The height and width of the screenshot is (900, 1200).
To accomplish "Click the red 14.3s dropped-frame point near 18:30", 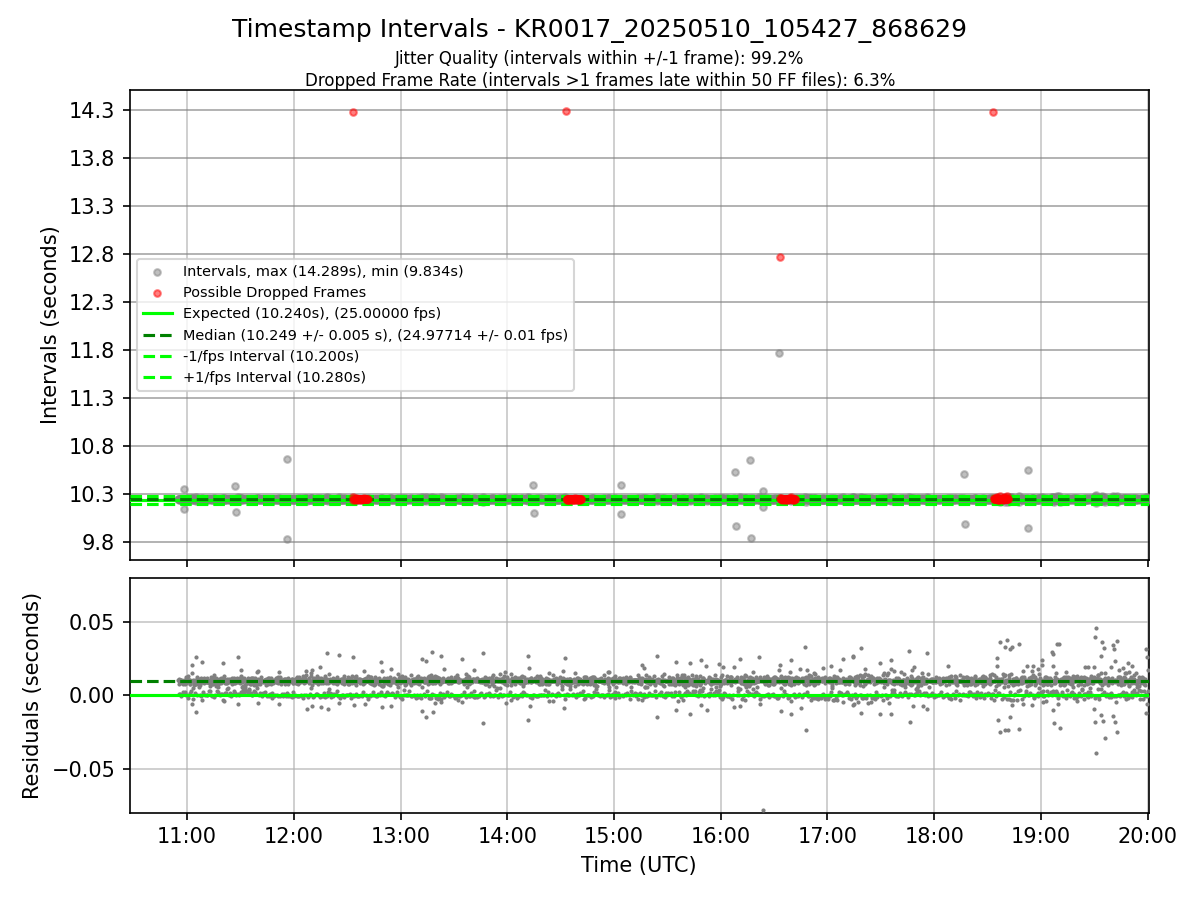I will [993, 112].
